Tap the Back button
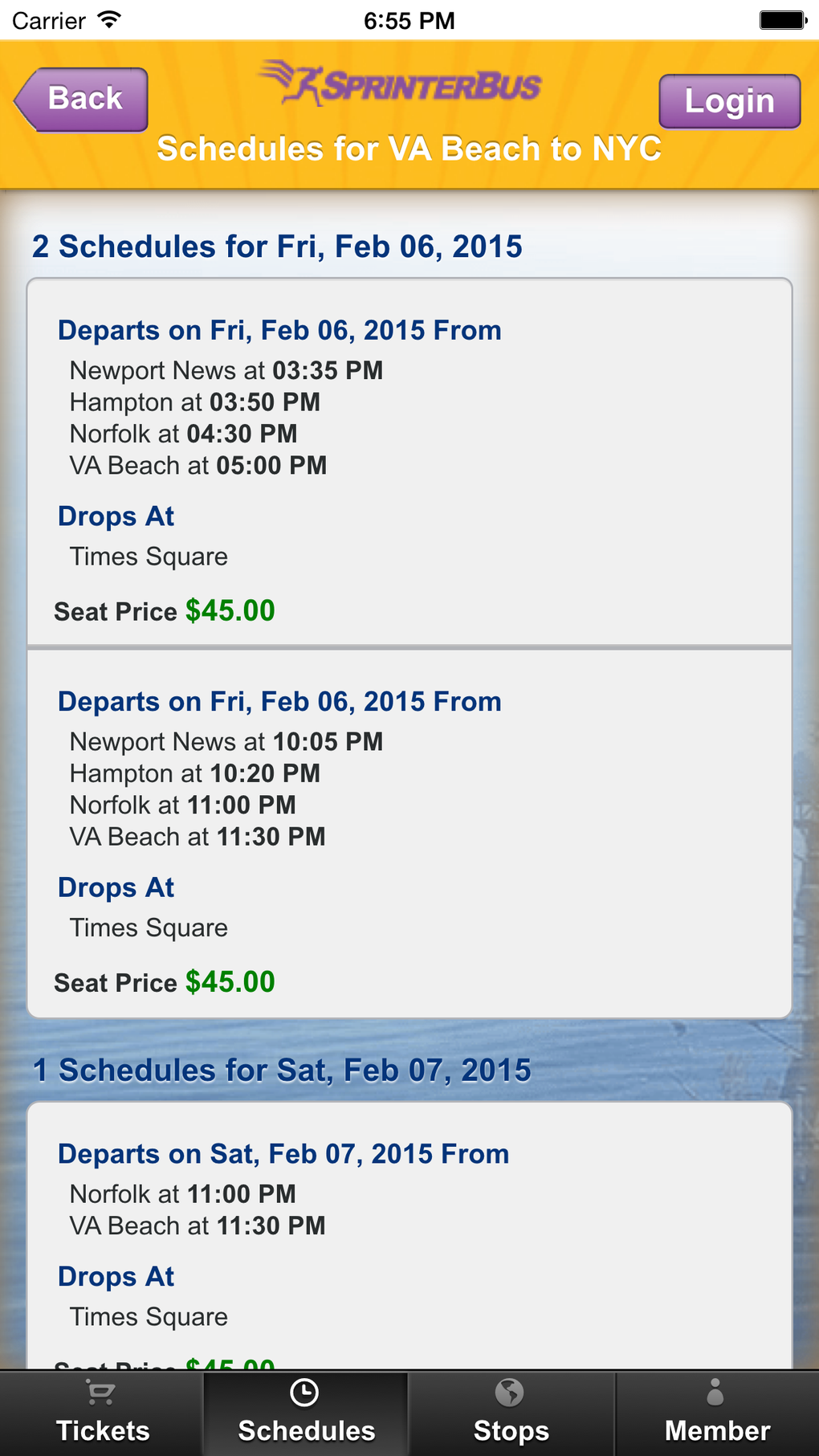 coord(83,100)
